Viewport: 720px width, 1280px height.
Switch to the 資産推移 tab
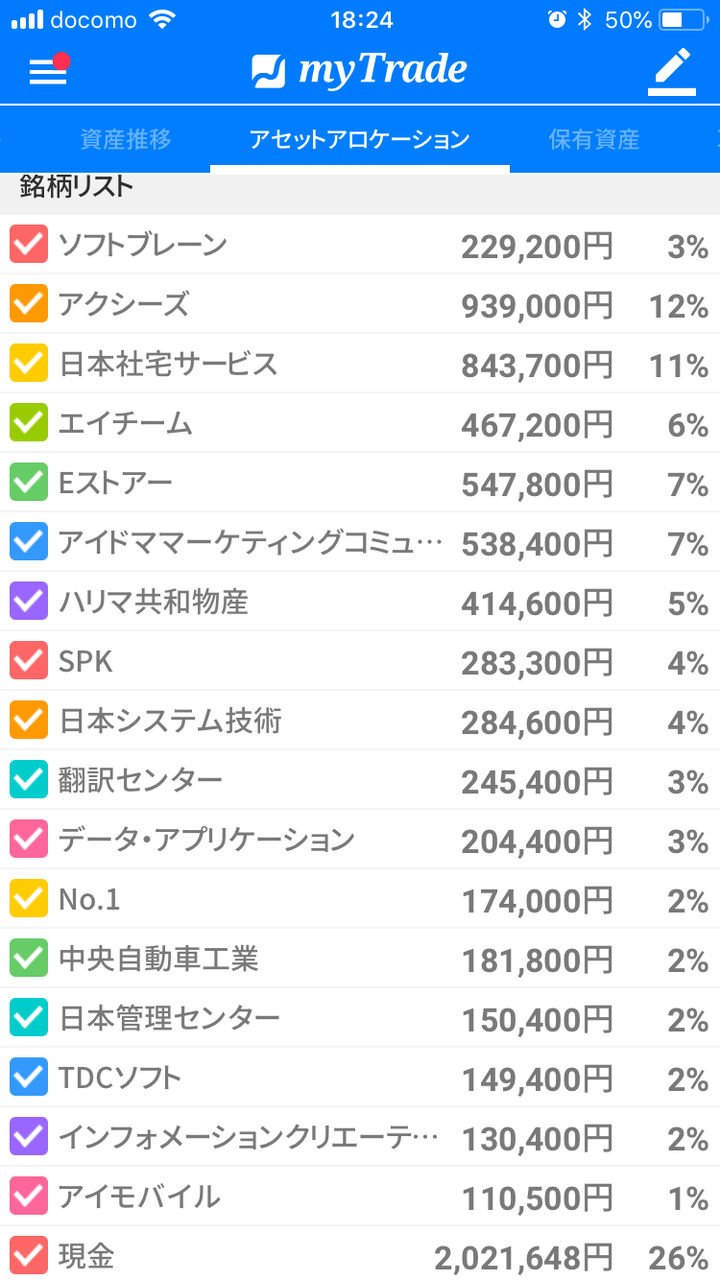(x=126, y=140)
